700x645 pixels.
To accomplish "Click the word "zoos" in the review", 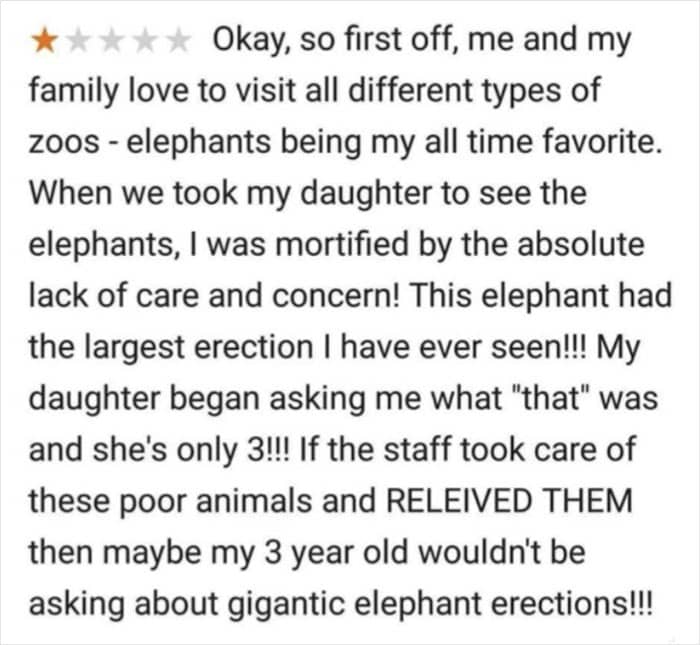I will [64, 144].
